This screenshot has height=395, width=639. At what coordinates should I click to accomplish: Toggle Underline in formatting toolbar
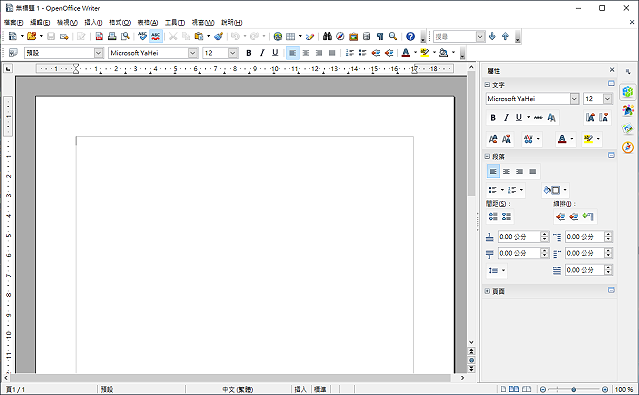point(275,53)
